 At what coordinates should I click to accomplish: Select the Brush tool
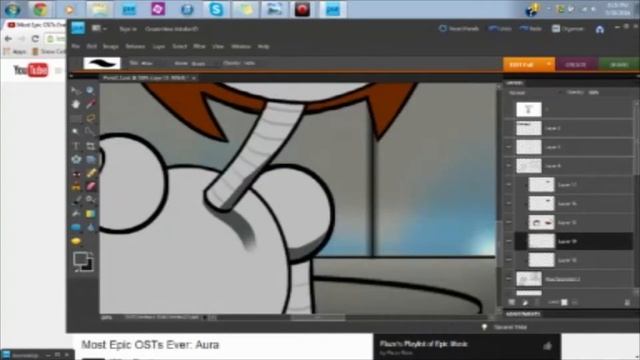click(76, 200)
